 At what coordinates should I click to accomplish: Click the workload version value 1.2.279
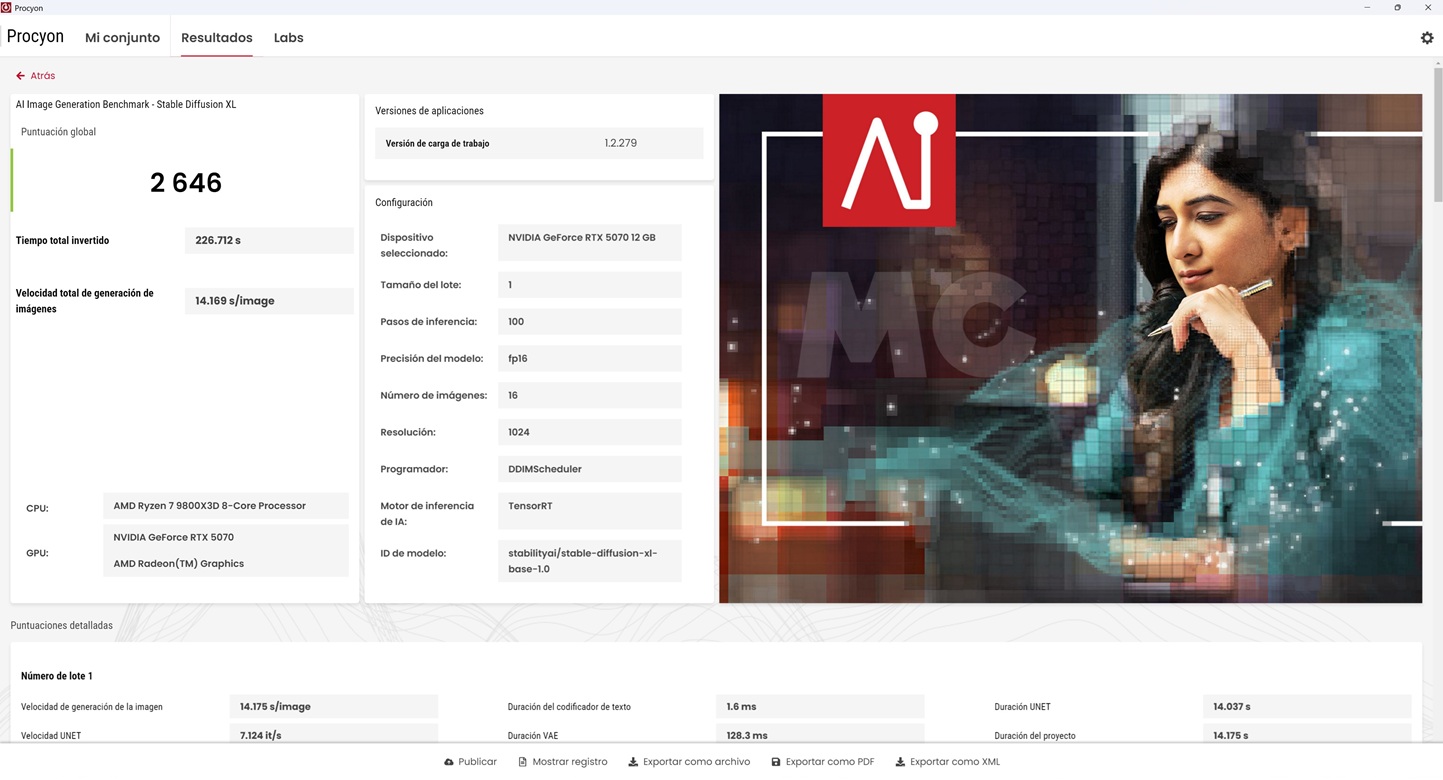pos(620,143)
